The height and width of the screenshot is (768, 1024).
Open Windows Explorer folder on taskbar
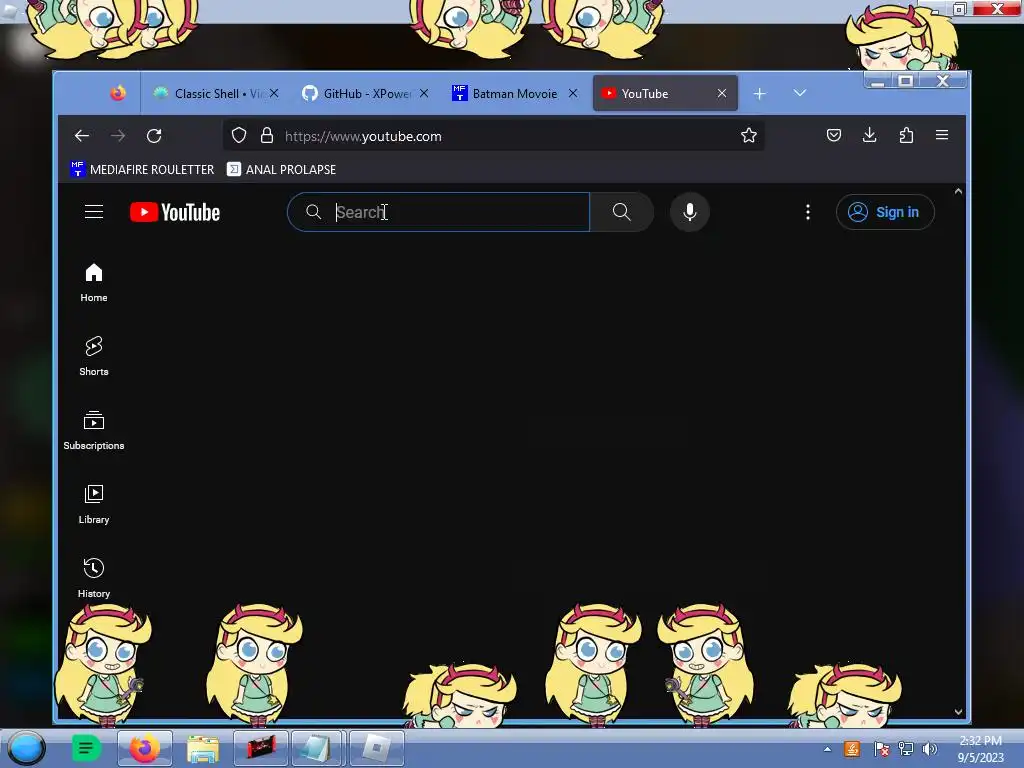(203, 748)
